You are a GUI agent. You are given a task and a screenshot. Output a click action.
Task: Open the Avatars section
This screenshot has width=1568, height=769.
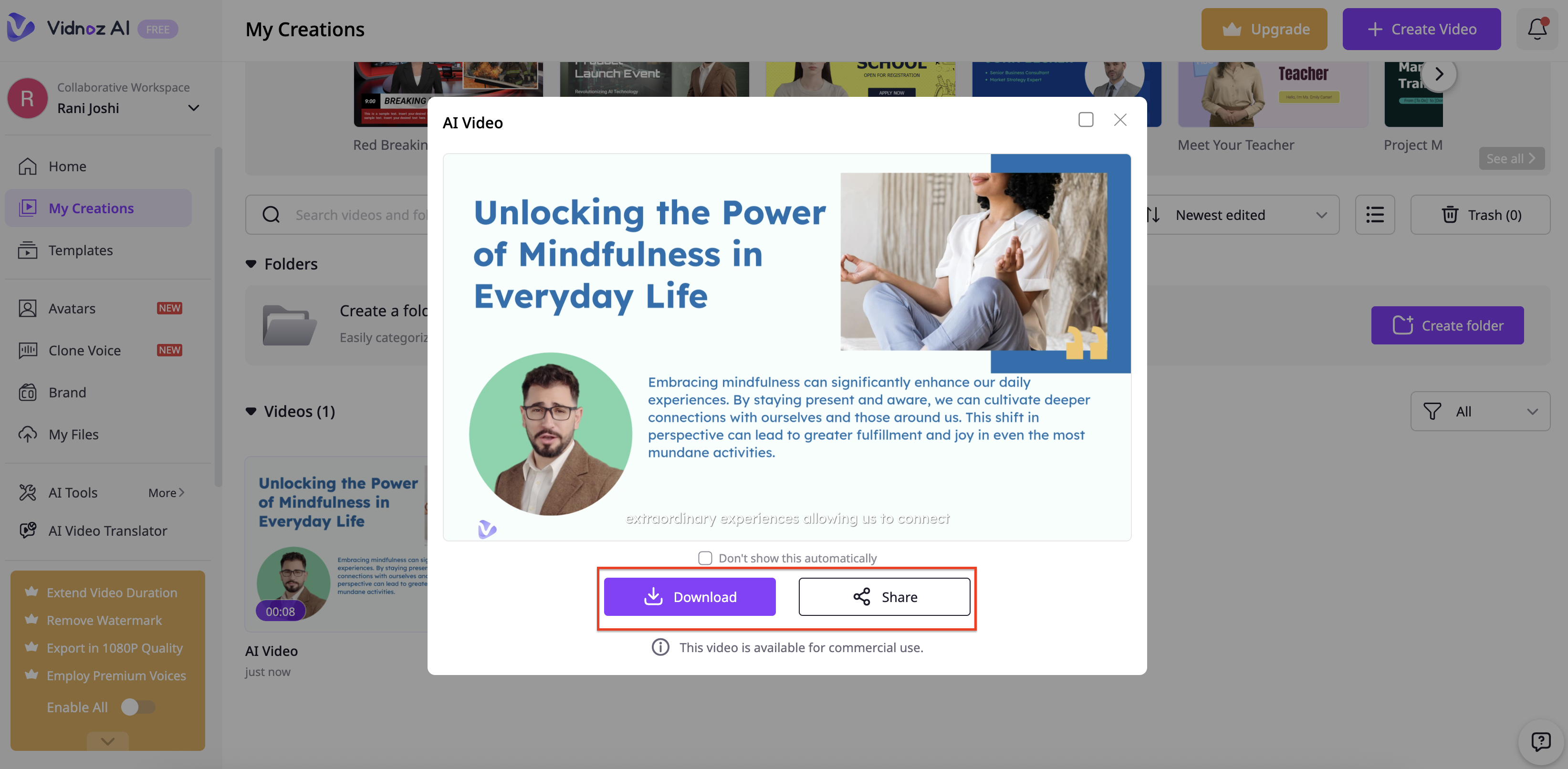tap(72, 309)
